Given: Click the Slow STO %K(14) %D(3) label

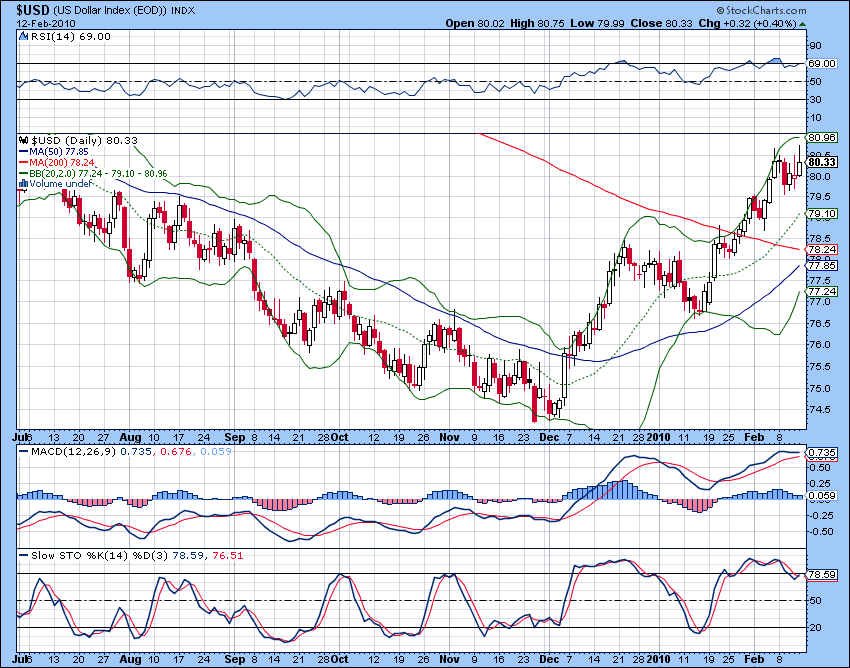Looking at the screenshot, I should click(x=100, y=555).
